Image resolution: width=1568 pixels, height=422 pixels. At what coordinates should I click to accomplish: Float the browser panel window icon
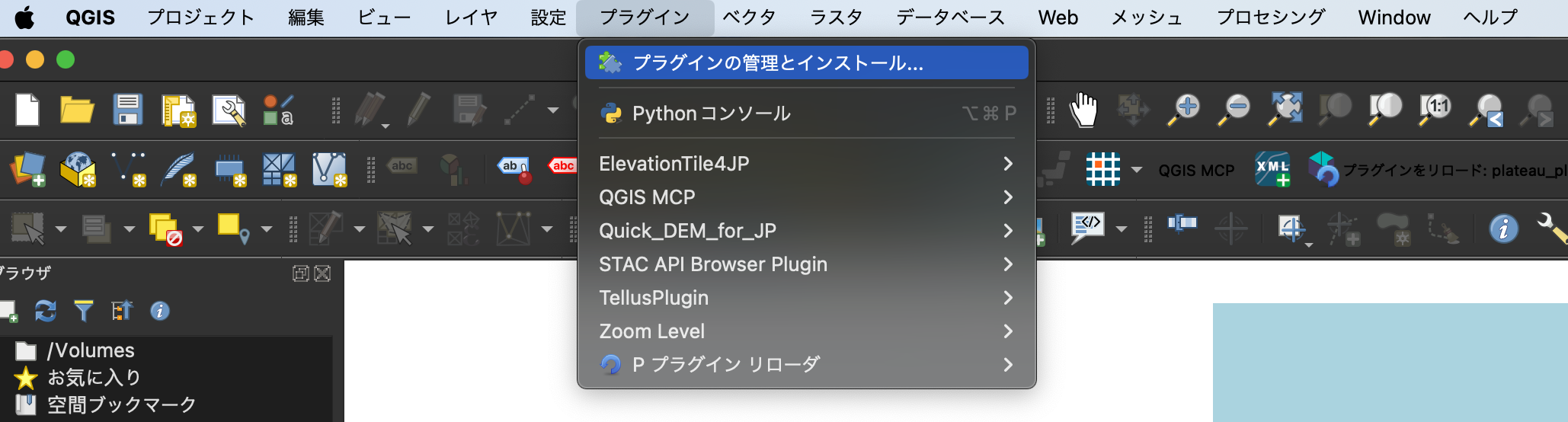[x=301, y=273]
